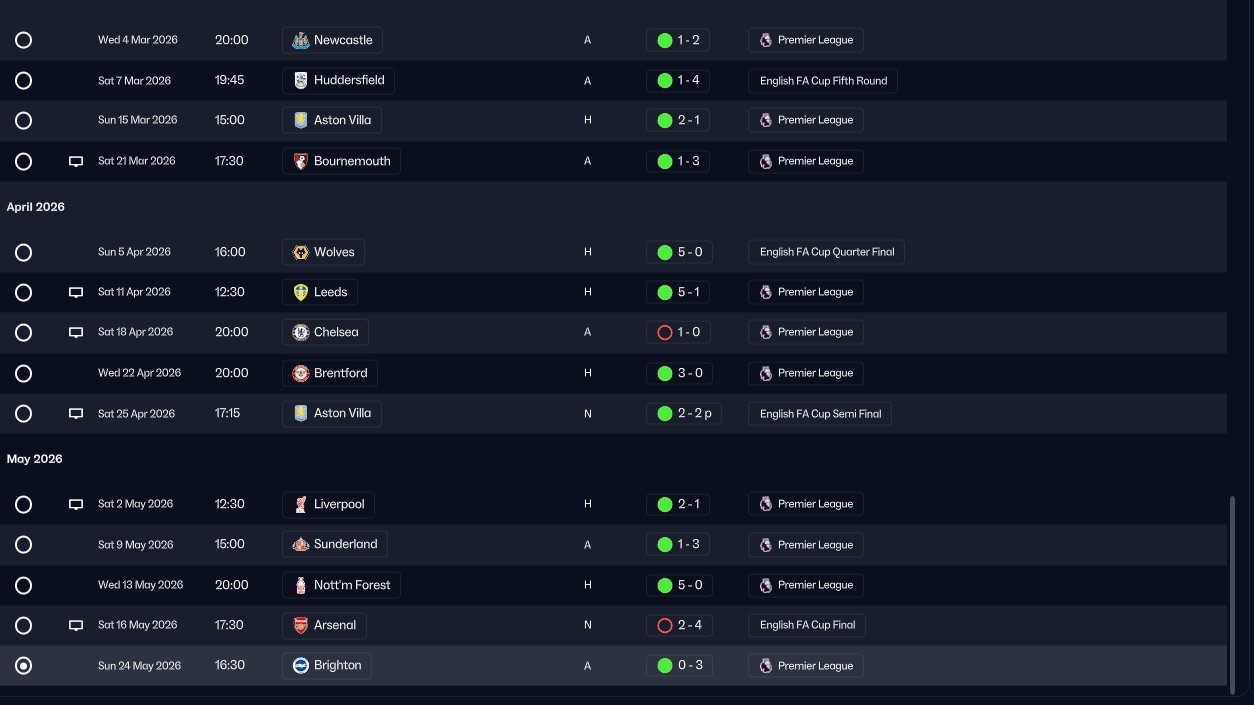This screenshot has width=1254, height=705.
Task: Open the Nott'm Forest team link
Action: [x=341, y=585]
